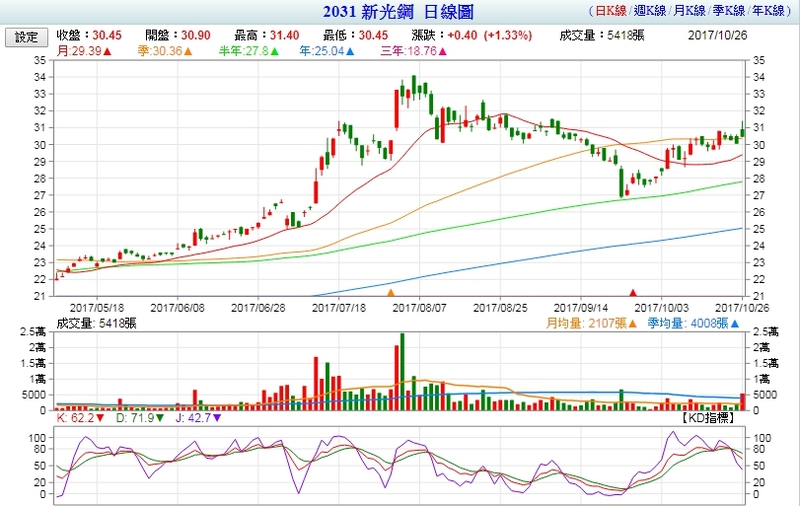Screen dimensions: 800x506
Task: Click the x-axis date 2017/07/18
Action: point(339,308)
